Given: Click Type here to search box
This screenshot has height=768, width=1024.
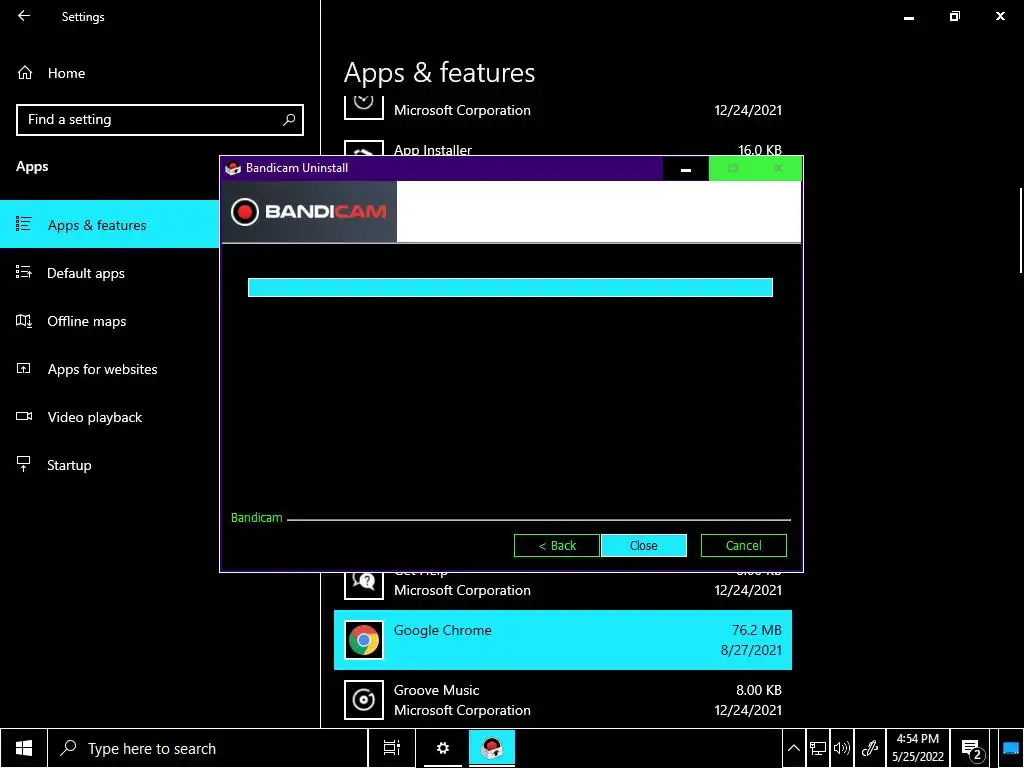Looking at the screenshot, I should 208,748.
